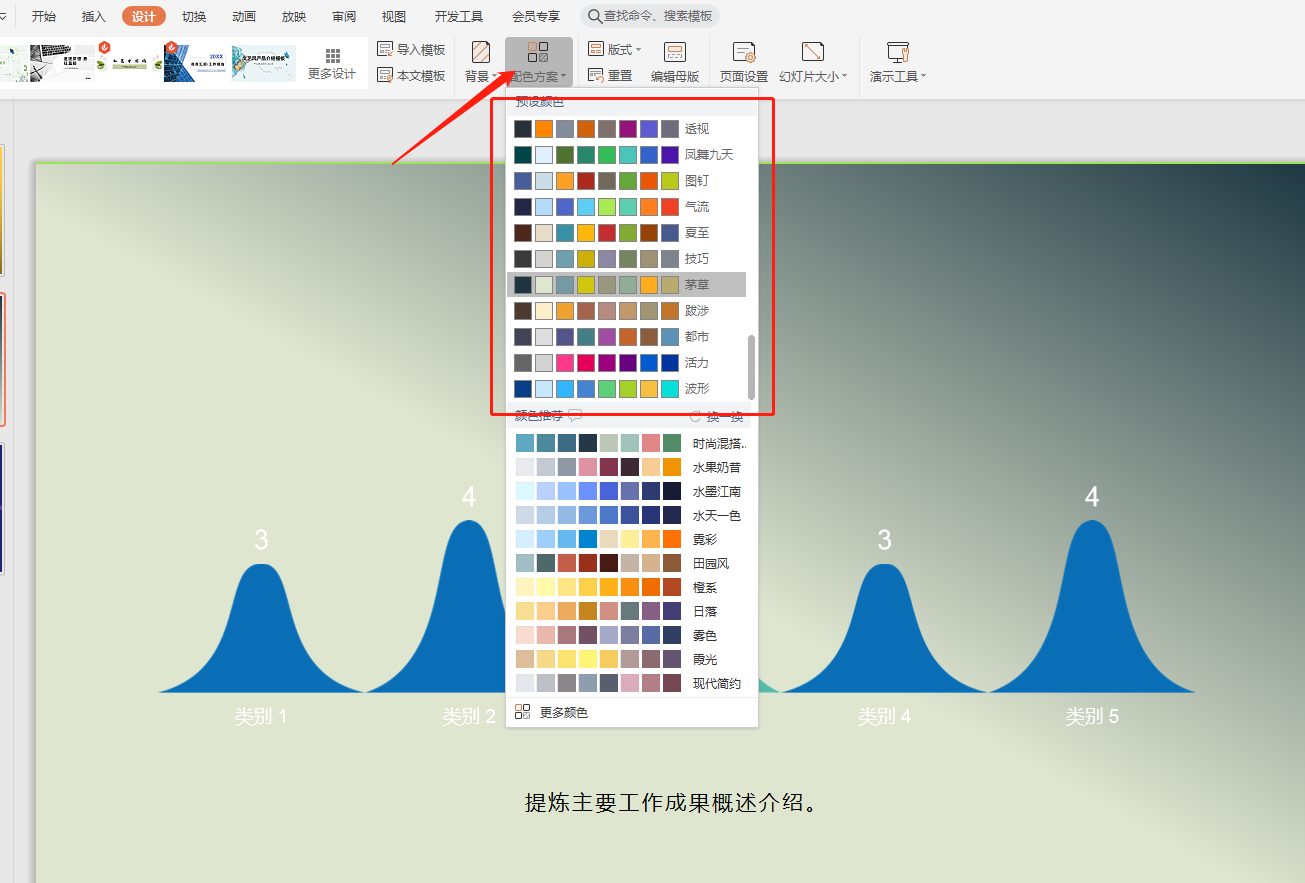
Task: Click 换一换 to refresh the recommended colors
Action: [x=717, y=416]
